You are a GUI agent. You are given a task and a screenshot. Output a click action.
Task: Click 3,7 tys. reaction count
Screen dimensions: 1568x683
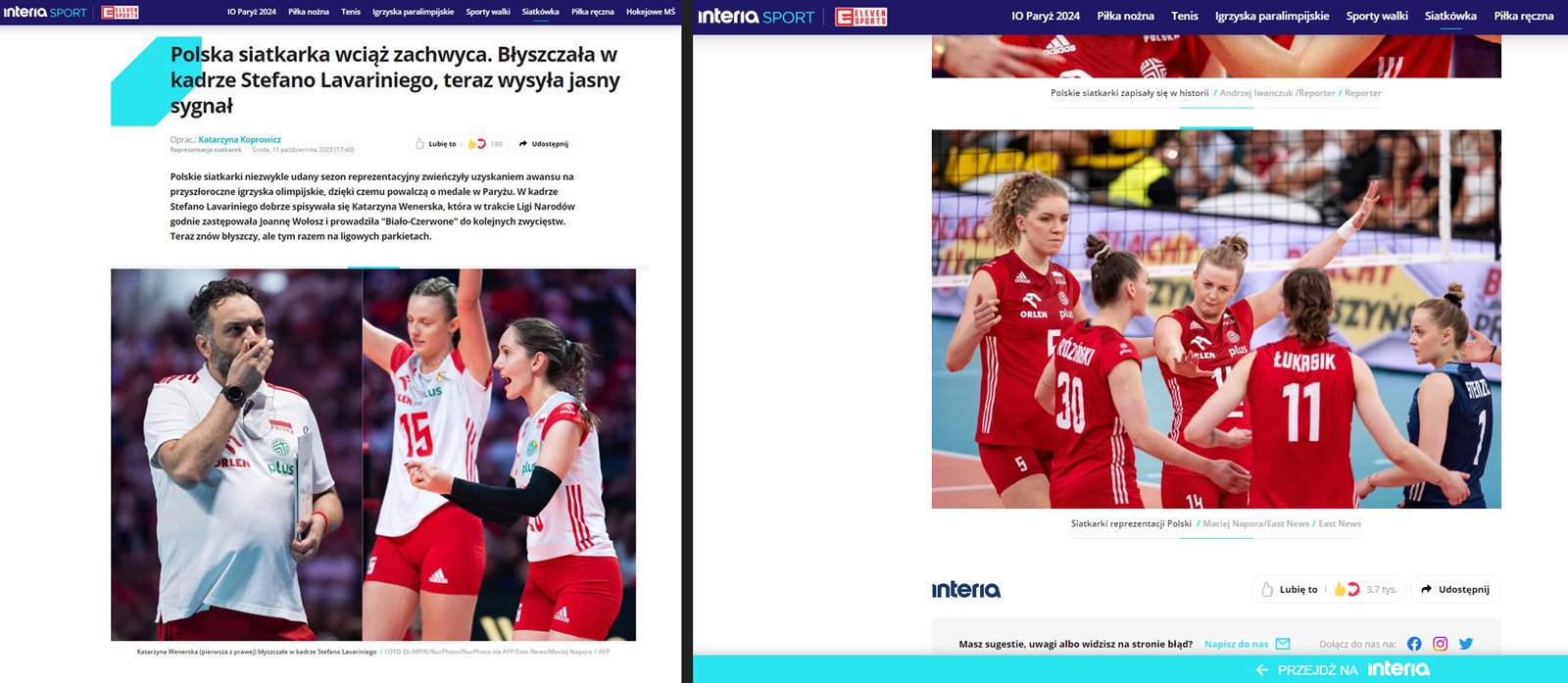point(1382,589)
